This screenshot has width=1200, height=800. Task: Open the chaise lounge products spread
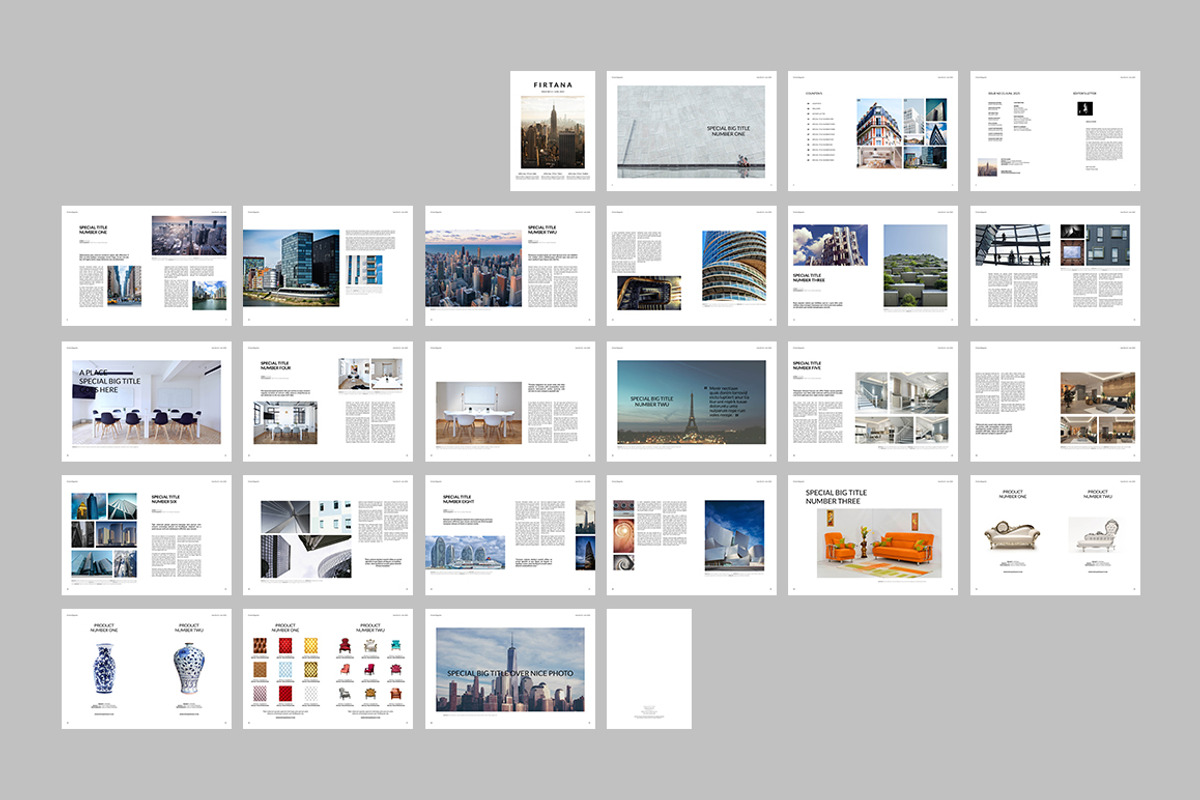[x=1055, y=535]
